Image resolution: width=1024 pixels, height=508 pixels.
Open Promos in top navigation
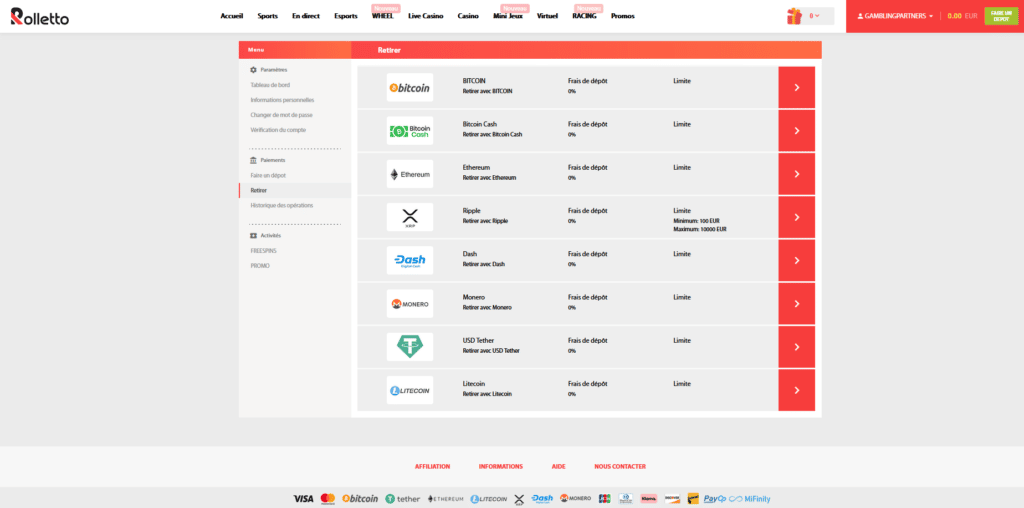coord(623,16)
